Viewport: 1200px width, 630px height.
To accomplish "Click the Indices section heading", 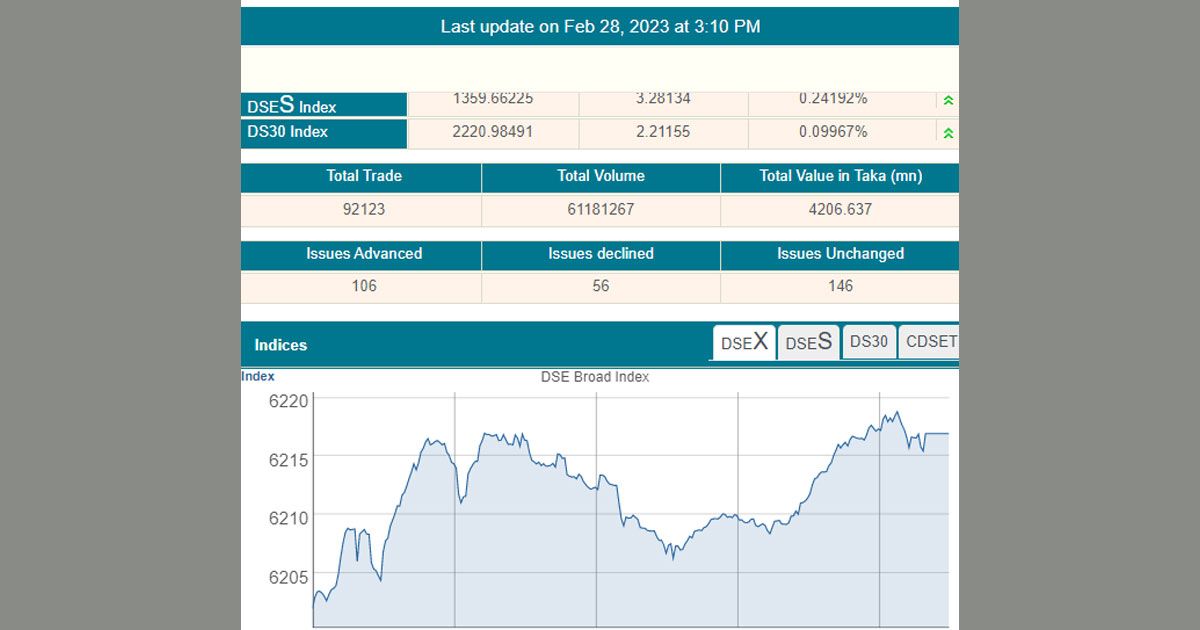I will click(281, 345).
